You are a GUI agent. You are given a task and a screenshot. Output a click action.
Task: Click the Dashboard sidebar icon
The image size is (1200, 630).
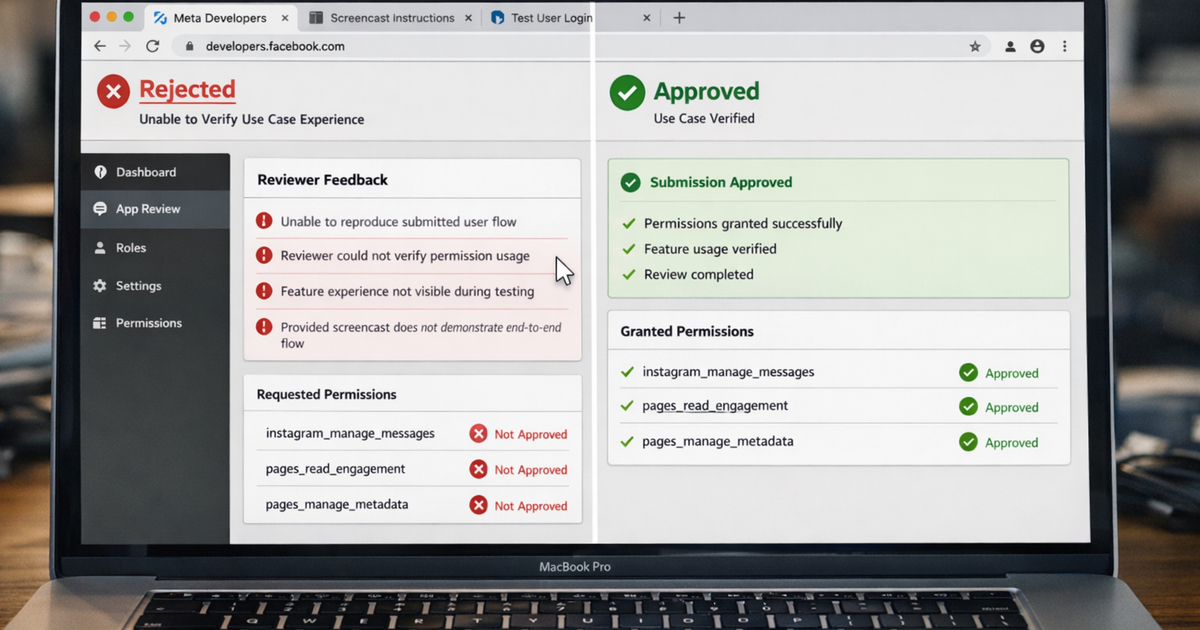point(100,172)
